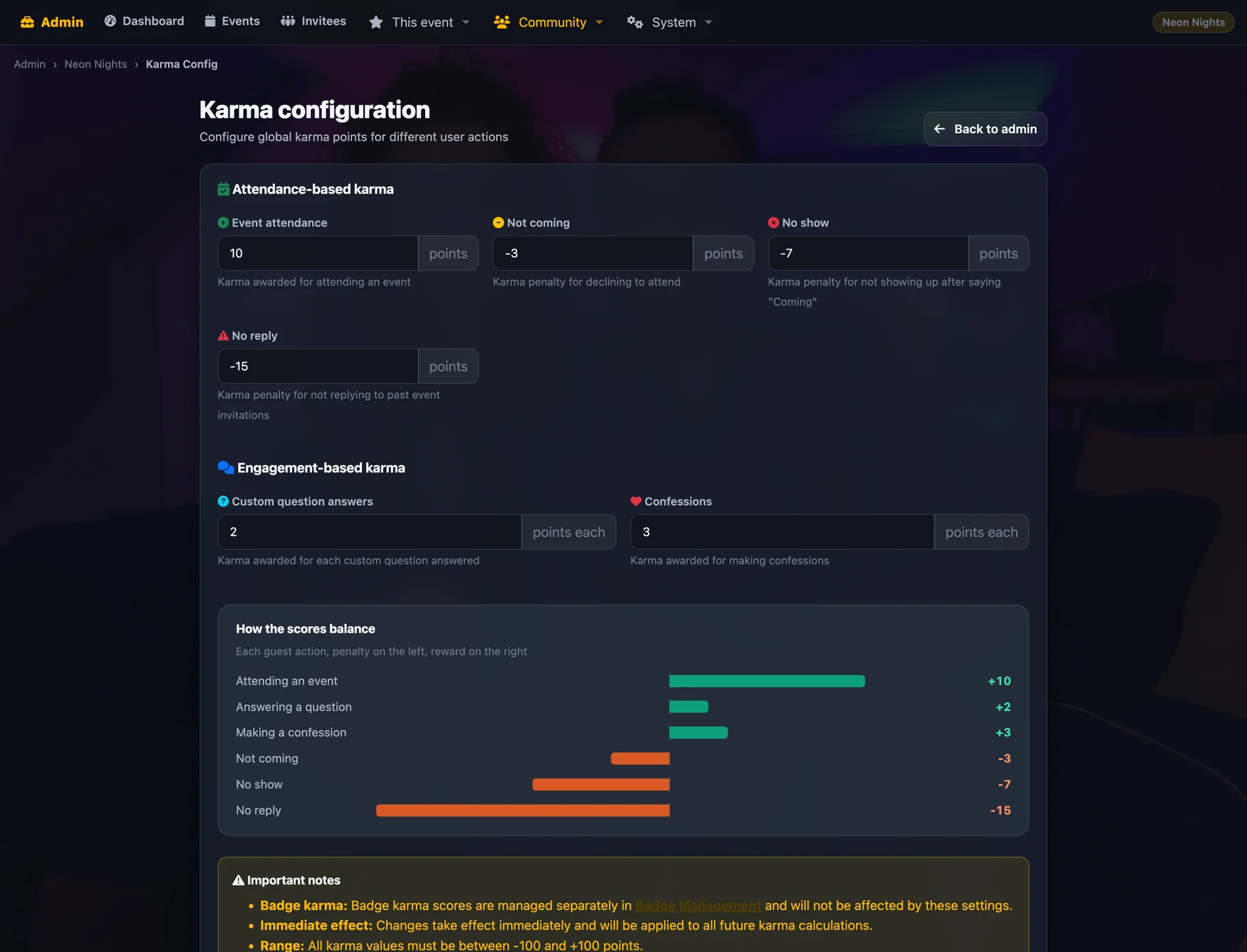Open the Dashboard menu item

(145, 21)
